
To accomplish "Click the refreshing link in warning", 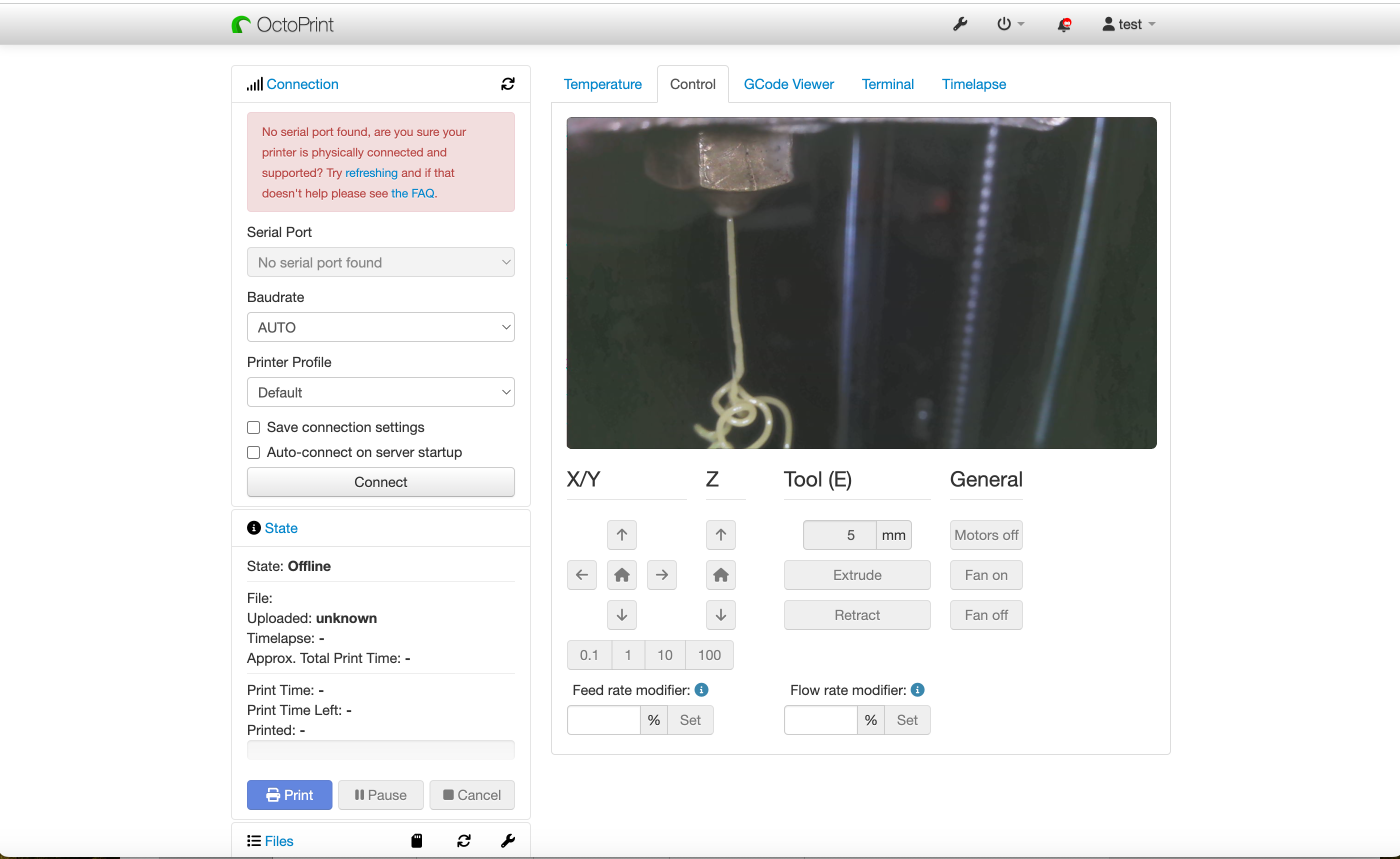I will coord(372,173).
